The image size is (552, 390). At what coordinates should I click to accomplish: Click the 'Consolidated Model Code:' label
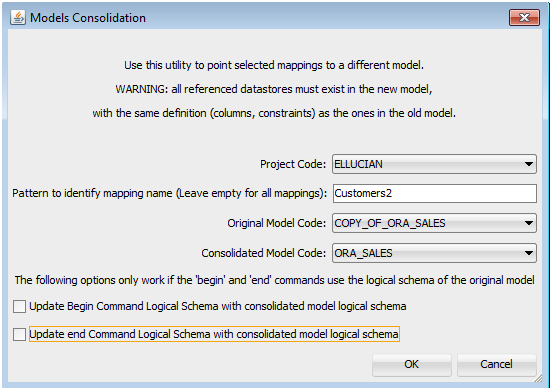coord(264,253)
